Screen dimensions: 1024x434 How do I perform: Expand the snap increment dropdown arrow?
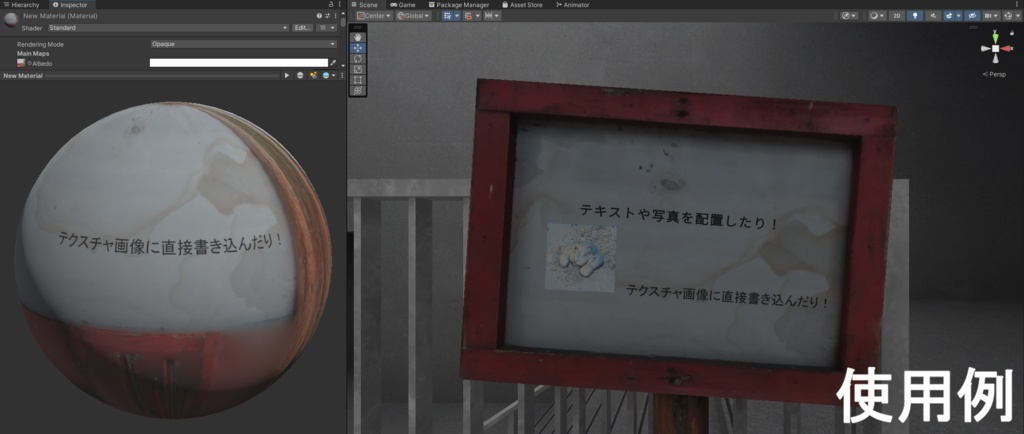click(x=478, y=16)
